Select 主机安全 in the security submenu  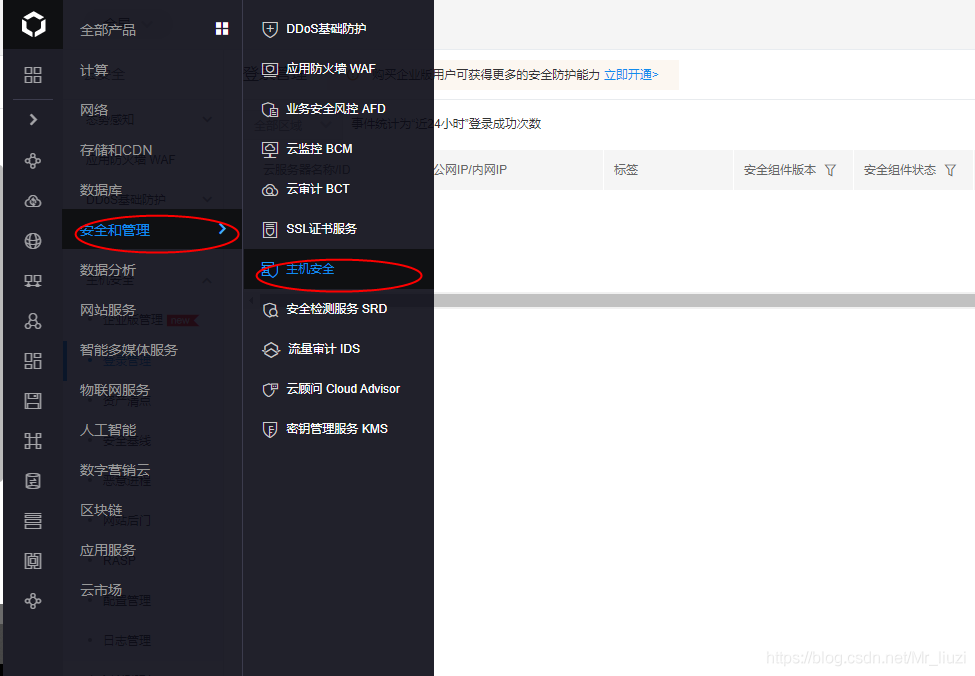coord(338,269)
